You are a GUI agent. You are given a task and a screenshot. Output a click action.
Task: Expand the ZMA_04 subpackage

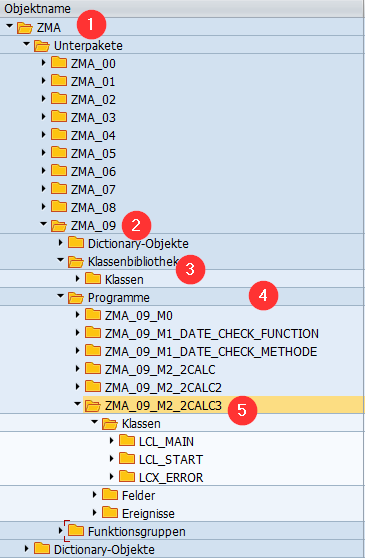point(43,135)
